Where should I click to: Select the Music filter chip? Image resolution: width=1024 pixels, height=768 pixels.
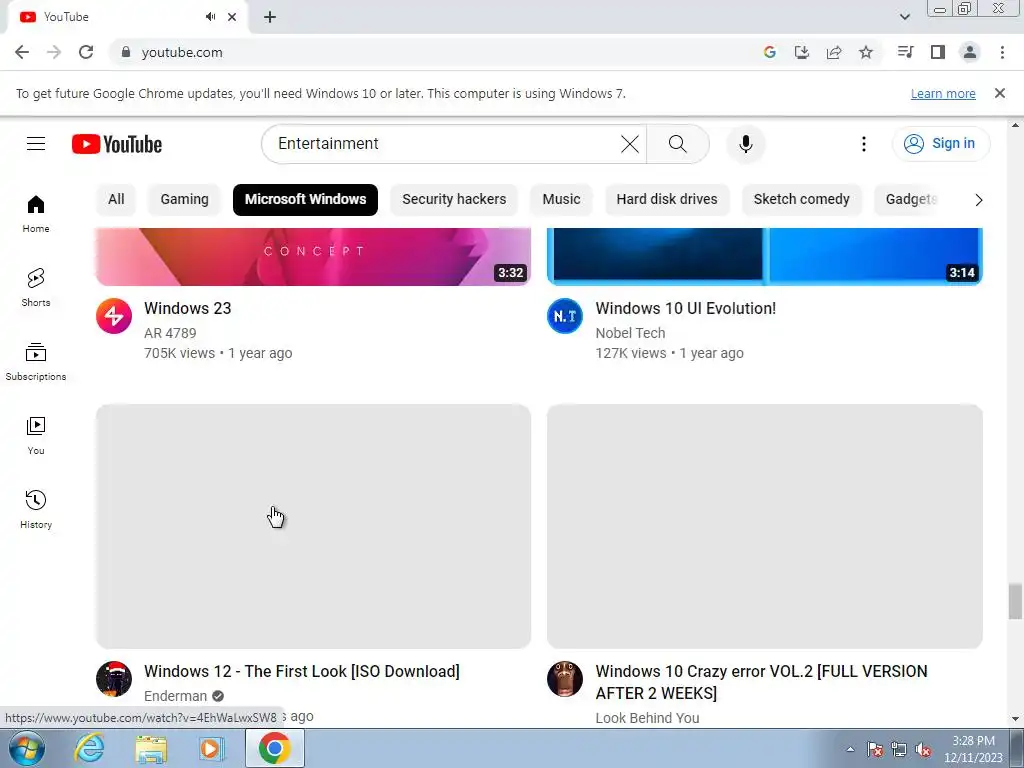click(x=561, y=200)
